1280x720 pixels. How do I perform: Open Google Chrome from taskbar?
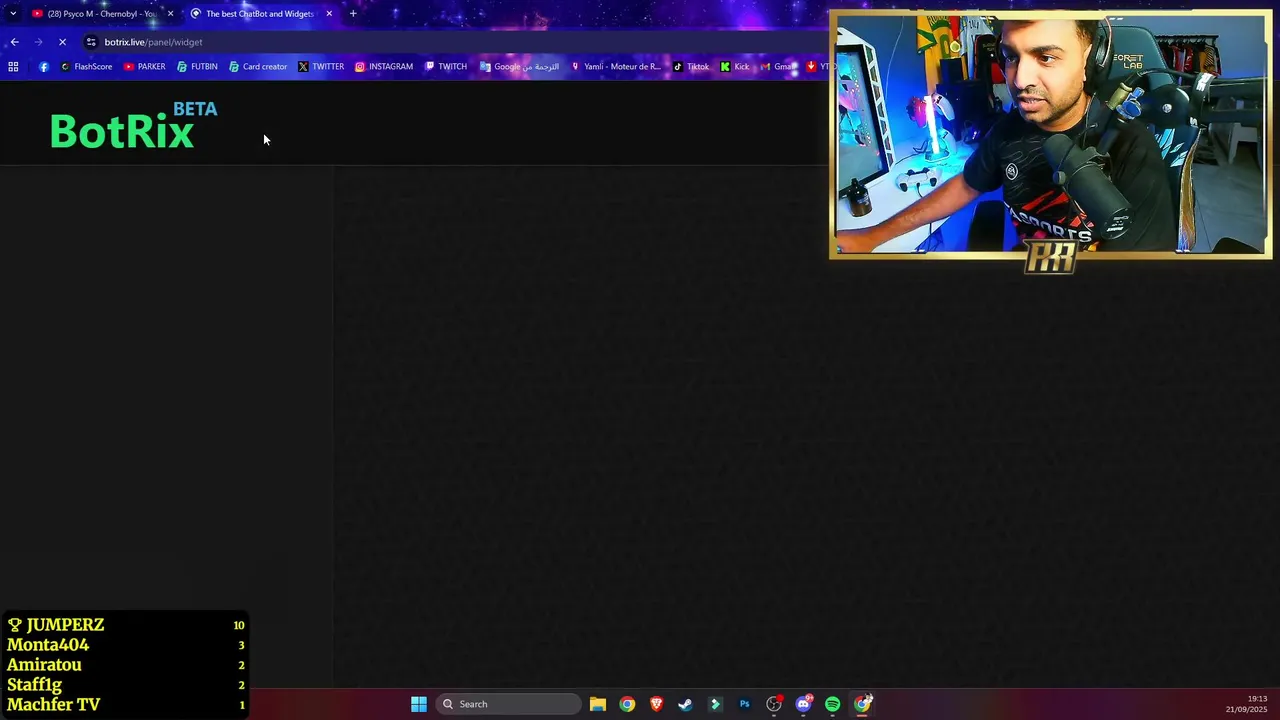tap(627, 704)
